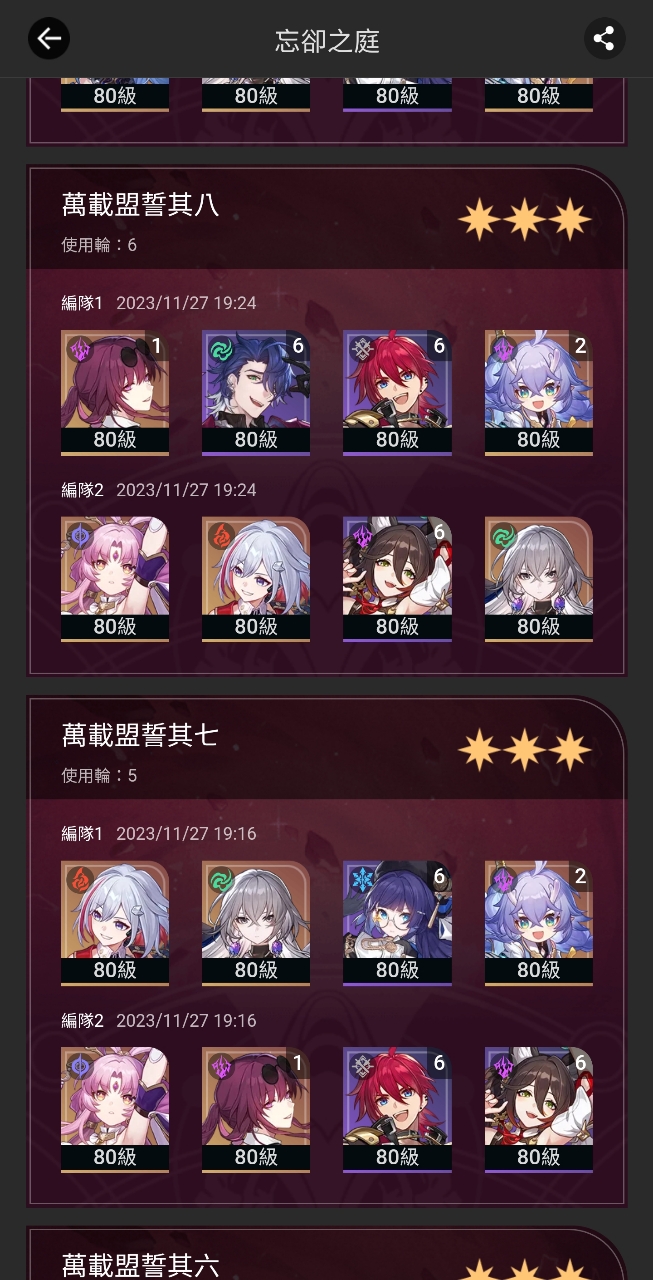Select Kafka portrait in 其八 Team 1

point(115,392)
